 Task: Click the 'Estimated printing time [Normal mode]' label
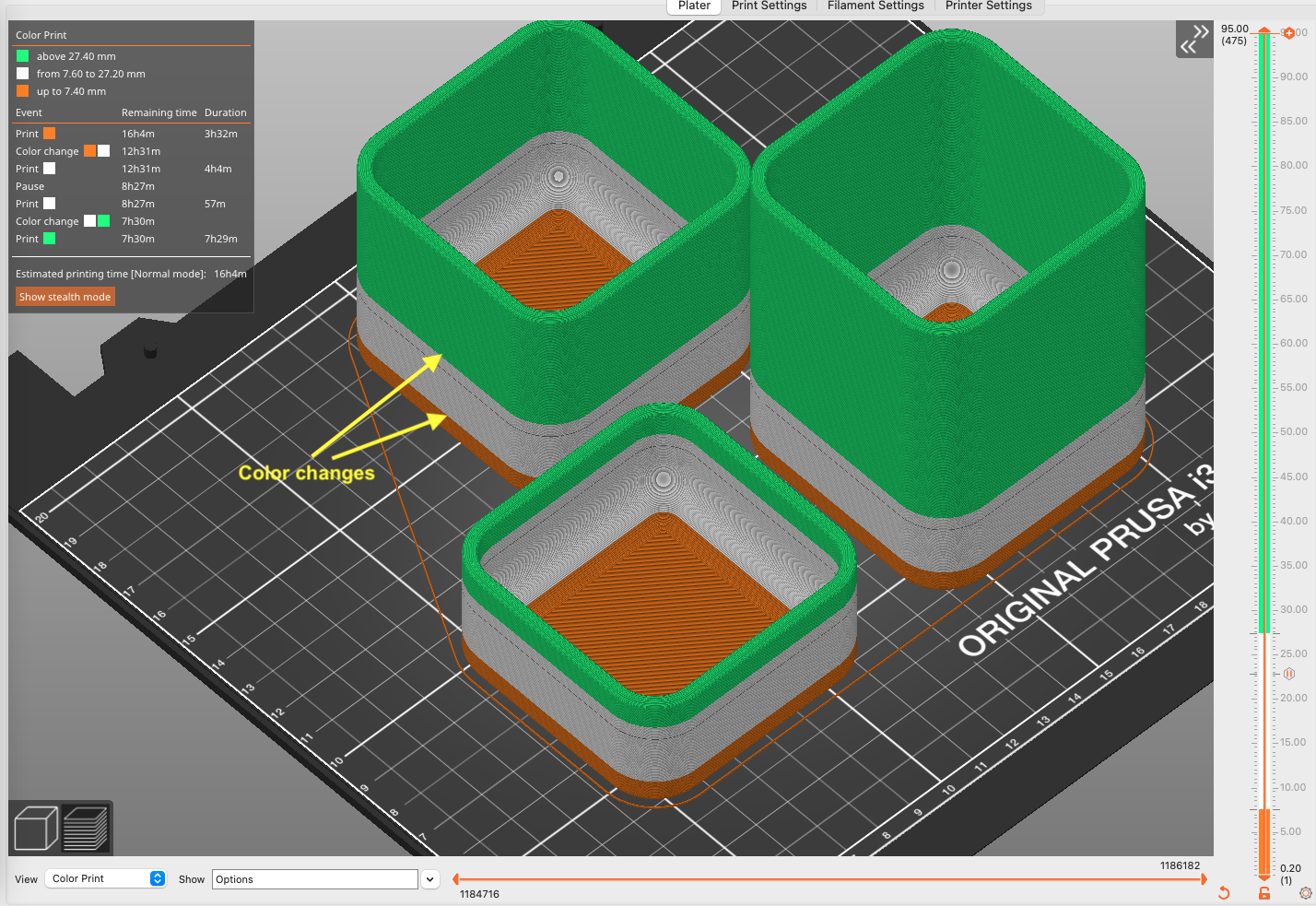tap(111, 274)
